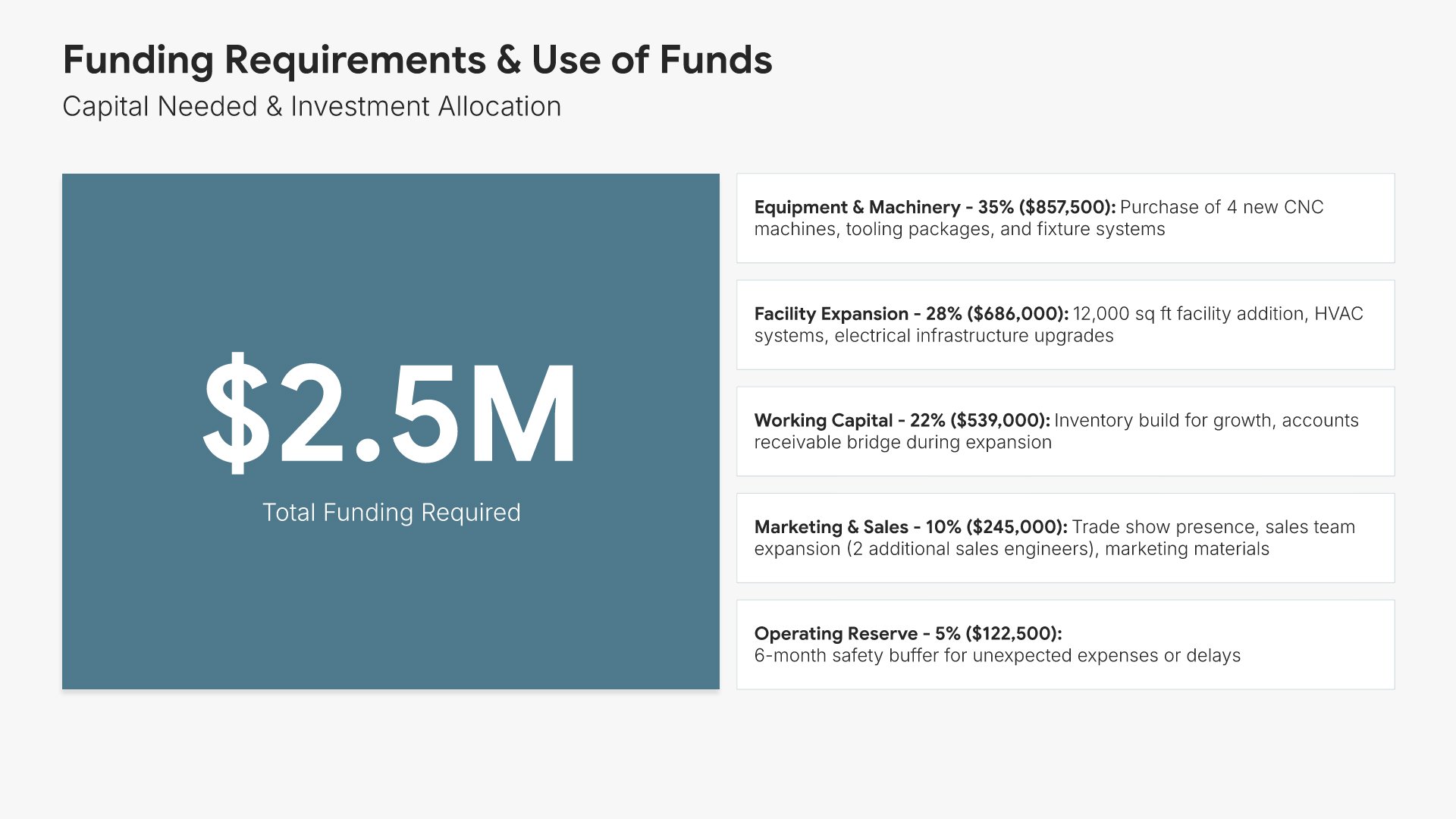
Task: Click the "receivable bridge during expansion" text
Action: pyautogui.click(x=902, y=443)
